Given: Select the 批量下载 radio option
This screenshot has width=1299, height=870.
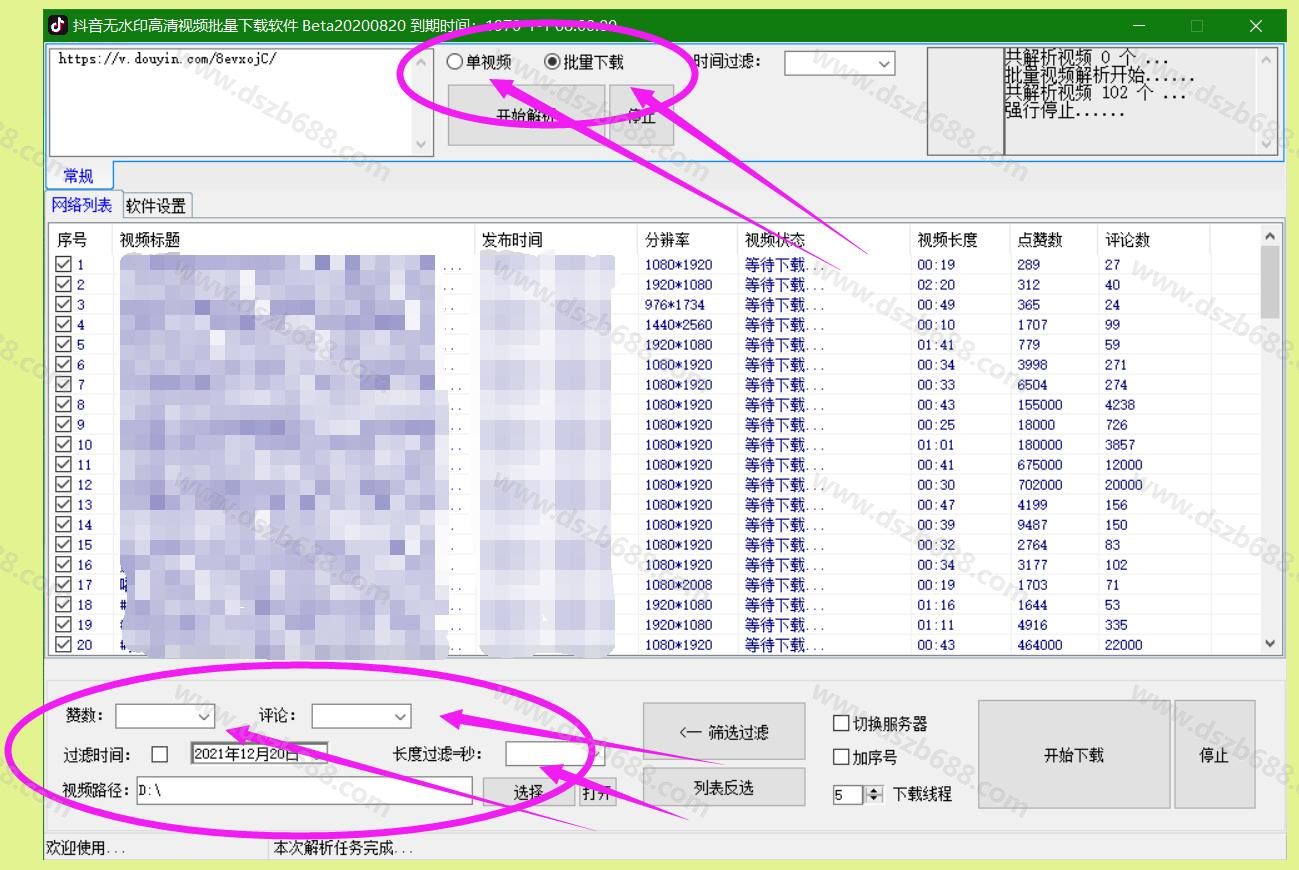Looking at the screenshot, I should point(584,62).
